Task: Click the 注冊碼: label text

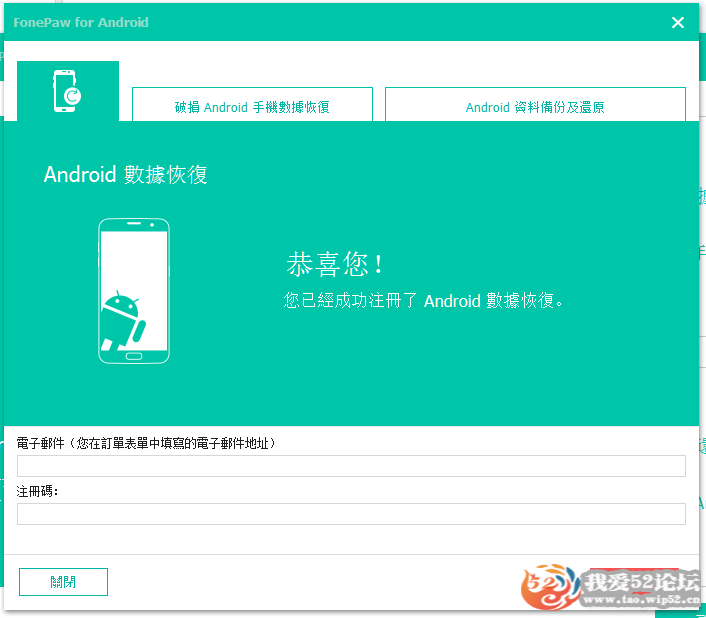Action: [x=37, y=491]
